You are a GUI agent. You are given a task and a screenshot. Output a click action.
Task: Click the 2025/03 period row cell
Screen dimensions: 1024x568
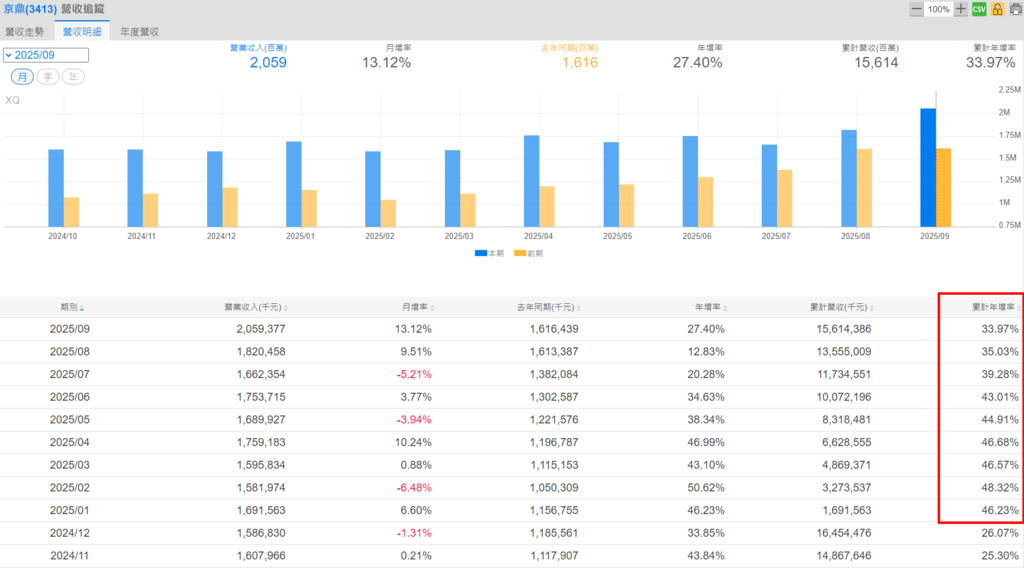[70, 465]
